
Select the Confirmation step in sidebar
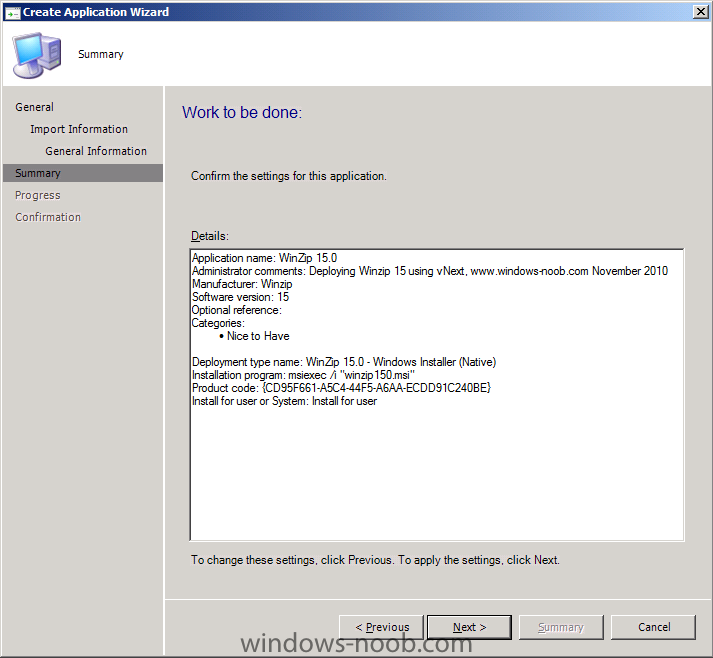click(48, 217)
